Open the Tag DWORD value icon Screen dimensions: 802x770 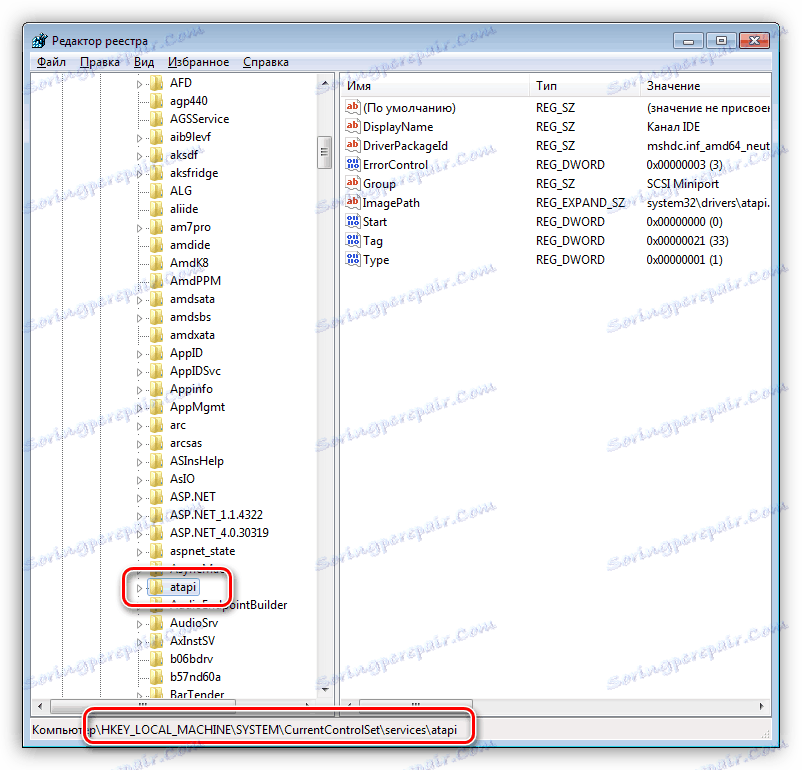[x=352, y=240]
